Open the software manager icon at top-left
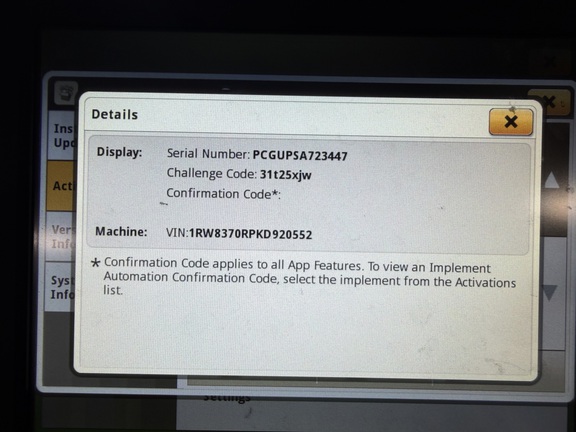 coord(66,93)
